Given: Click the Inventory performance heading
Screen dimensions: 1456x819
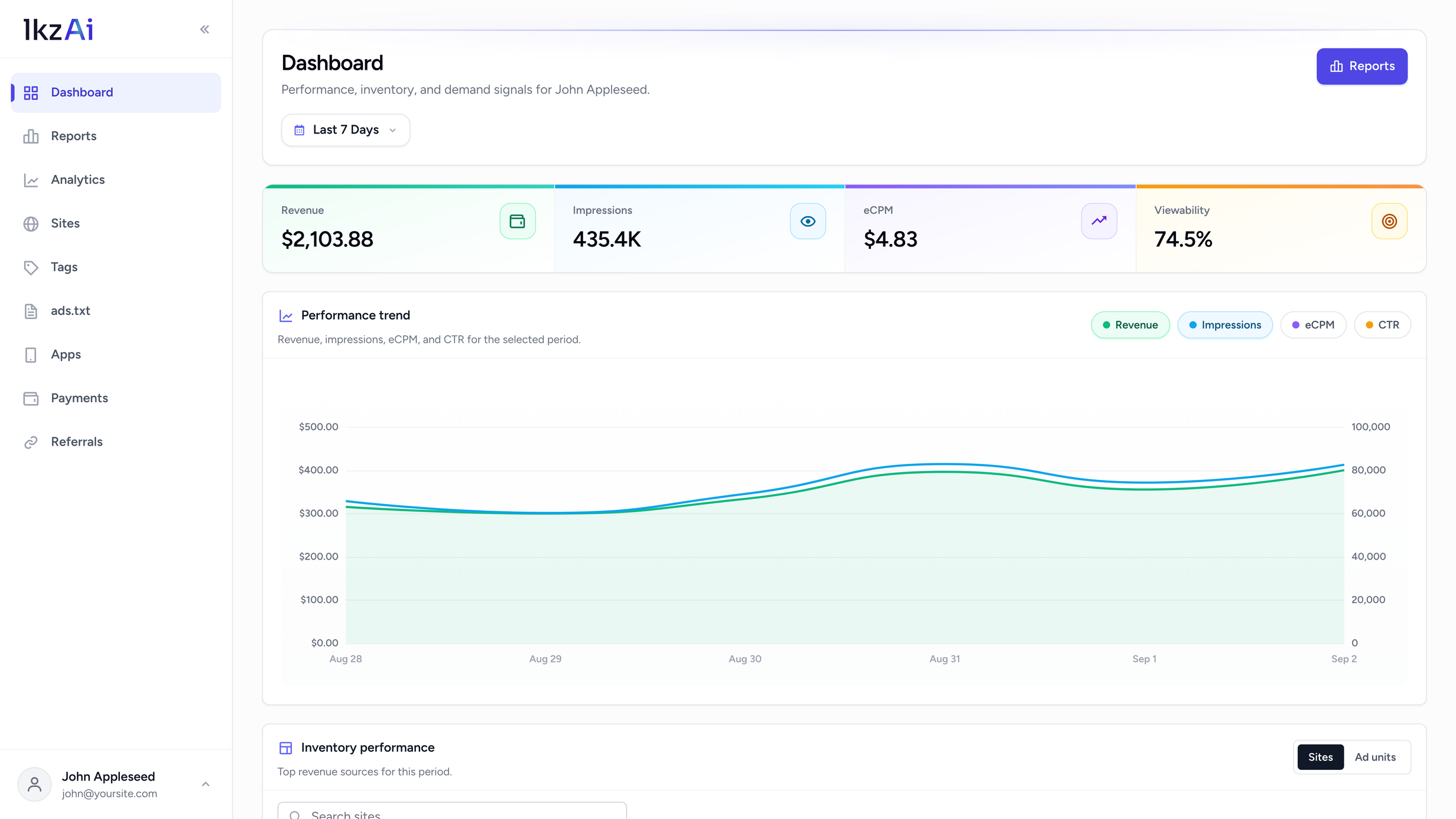Looking at the screenshot, I should tap(368, 747).
